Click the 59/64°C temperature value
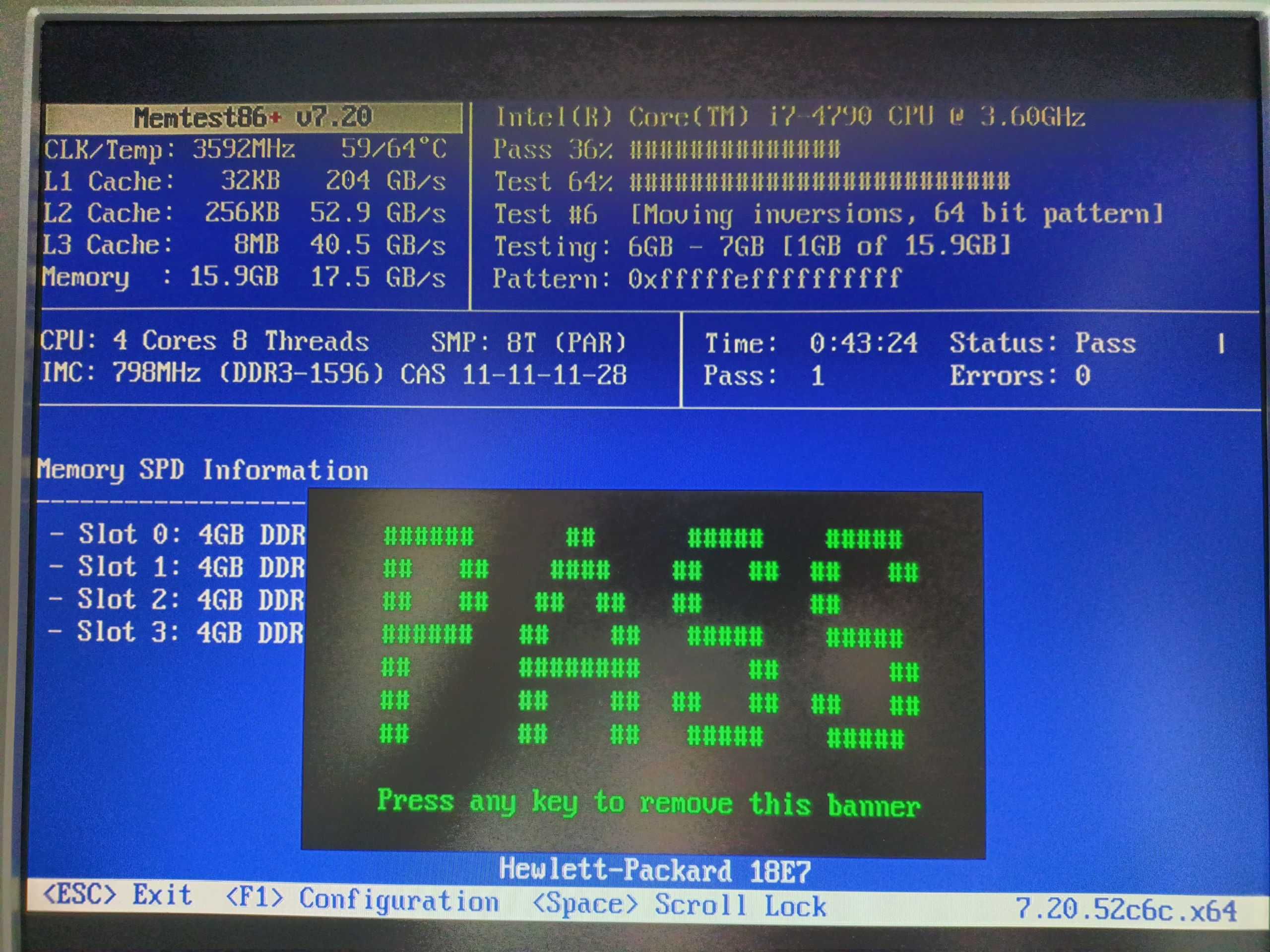This screenshot has height=952, width=1270. click(x=394, y=149)
